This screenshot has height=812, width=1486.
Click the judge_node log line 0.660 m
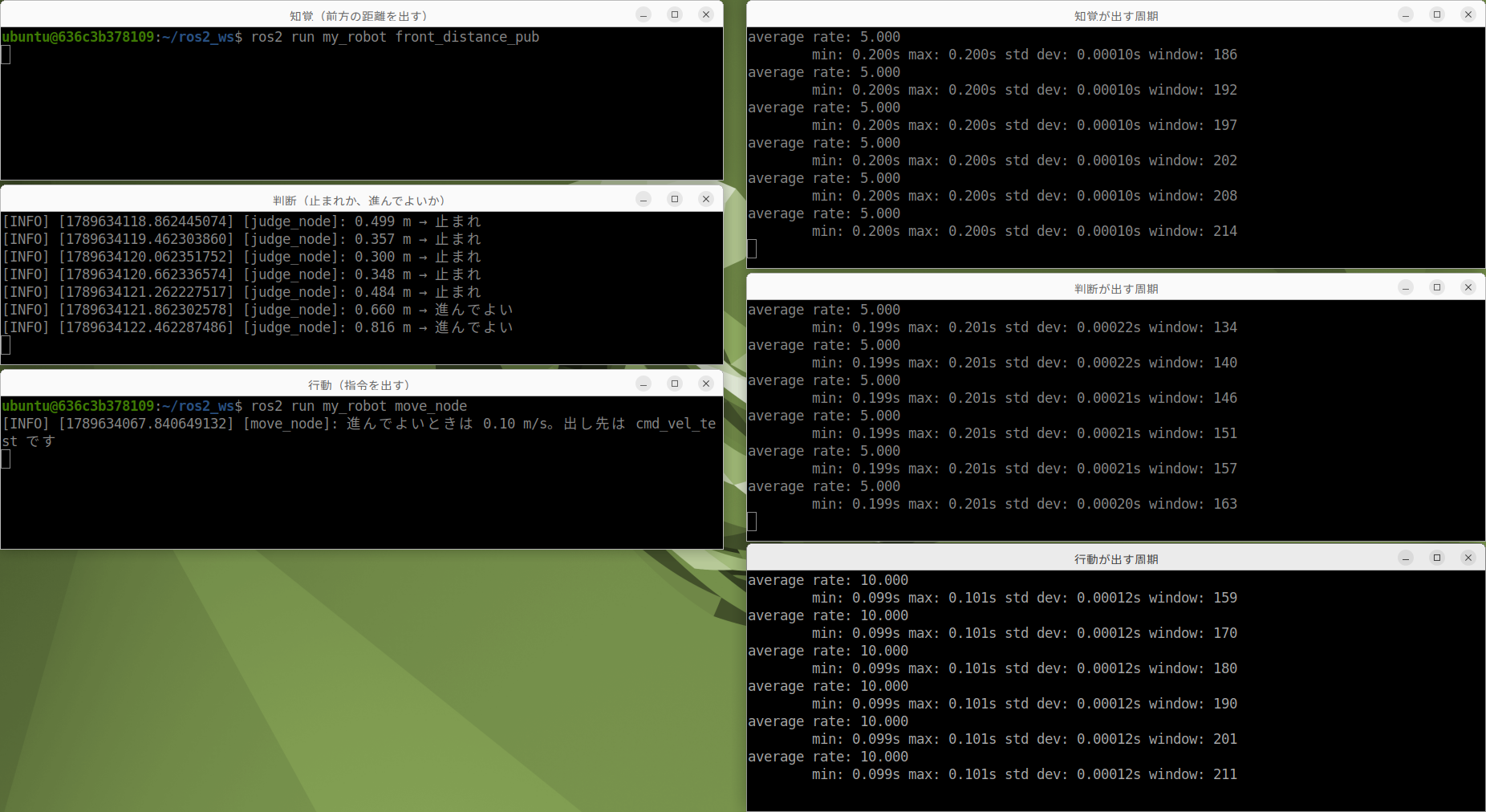coord(258,310)
